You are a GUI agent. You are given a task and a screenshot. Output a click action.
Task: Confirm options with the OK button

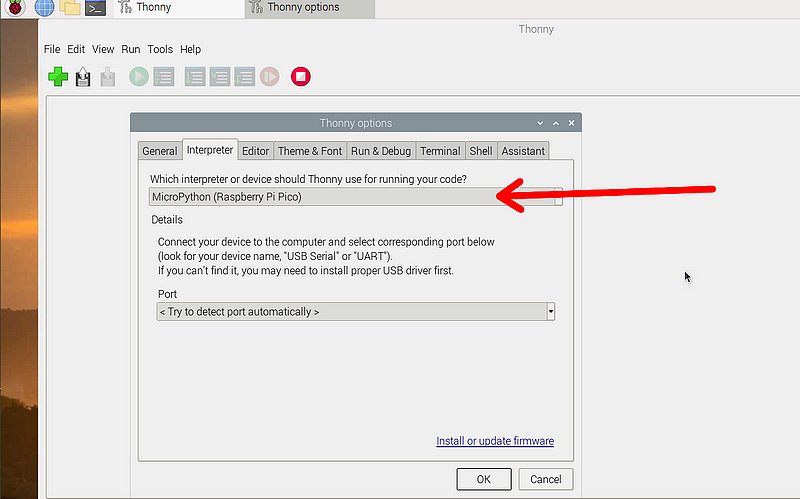tap(484, 479)
